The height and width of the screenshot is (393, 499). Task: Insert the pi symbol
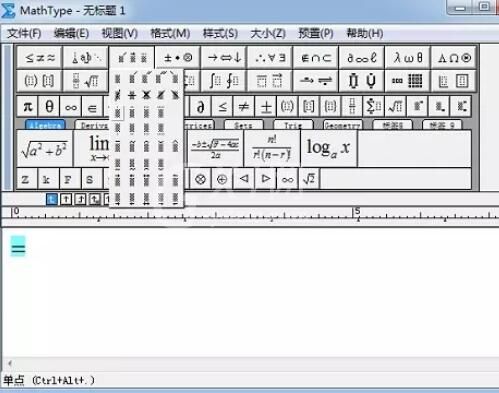pos(27,107)
